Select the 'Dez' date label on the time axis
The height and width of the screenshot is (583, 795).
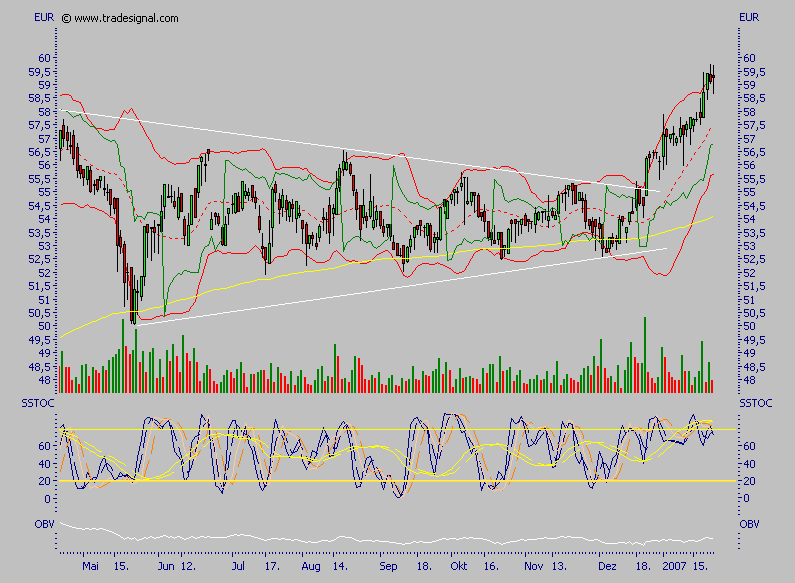tap(607, 566)
